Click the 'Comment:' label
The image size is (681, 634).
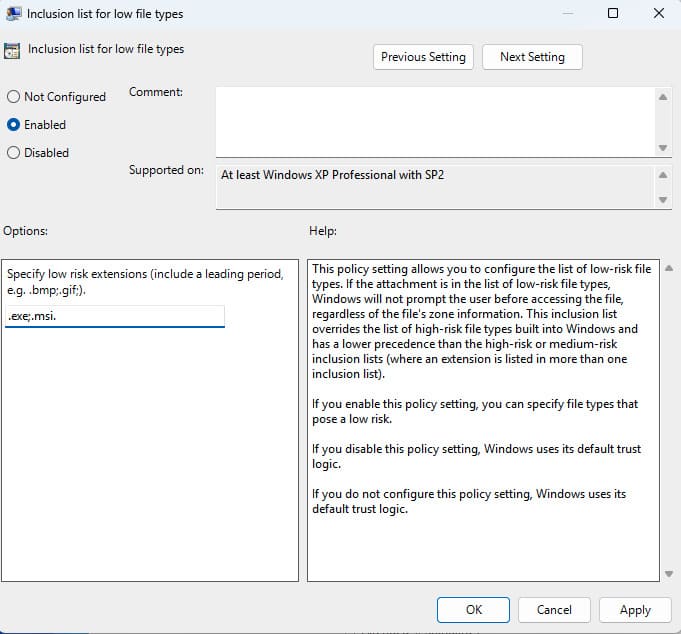click(x=156, y=92)
